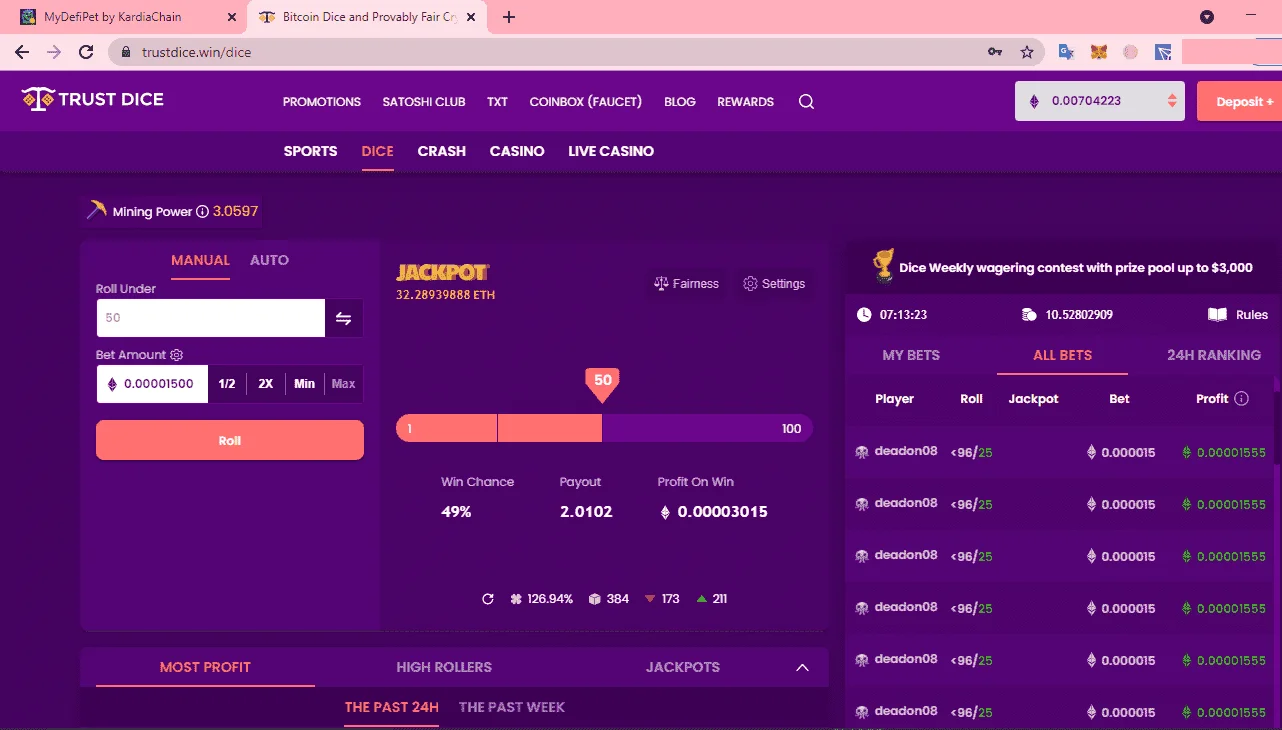Collapse the Most Profit leaderboard panel

pos(802,667)
